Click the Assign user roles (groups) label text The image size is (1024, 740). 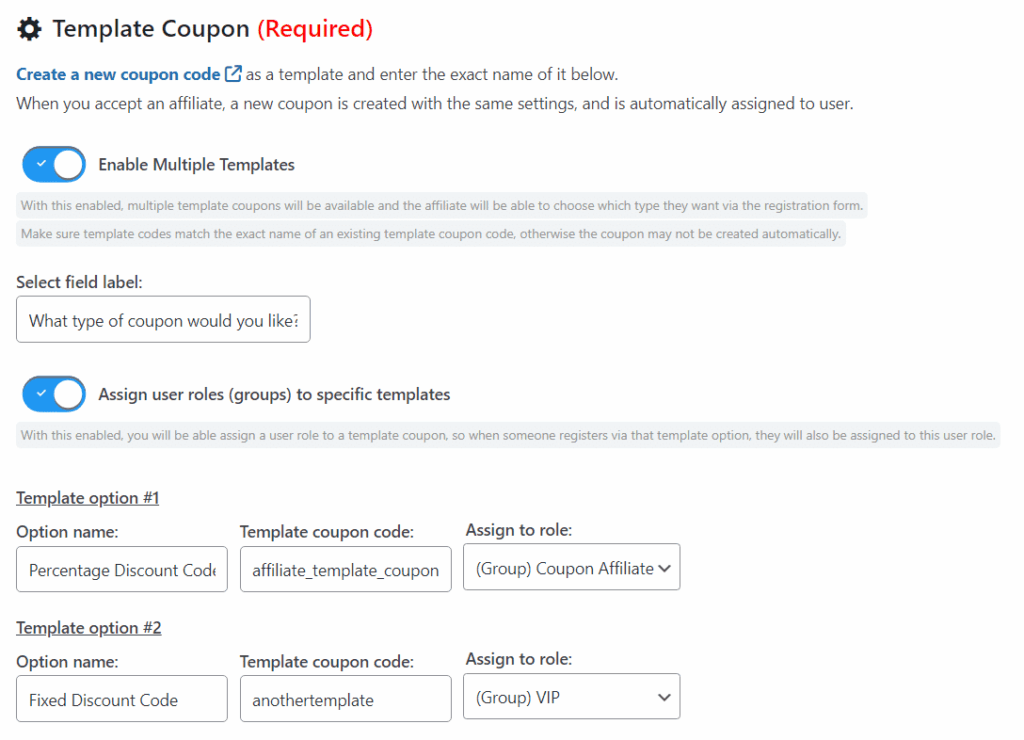[x=274, y=394]
